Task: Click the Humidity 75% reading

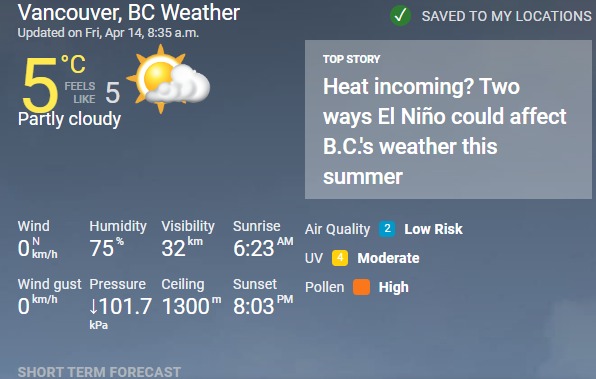Action: [x=107, y=248]
